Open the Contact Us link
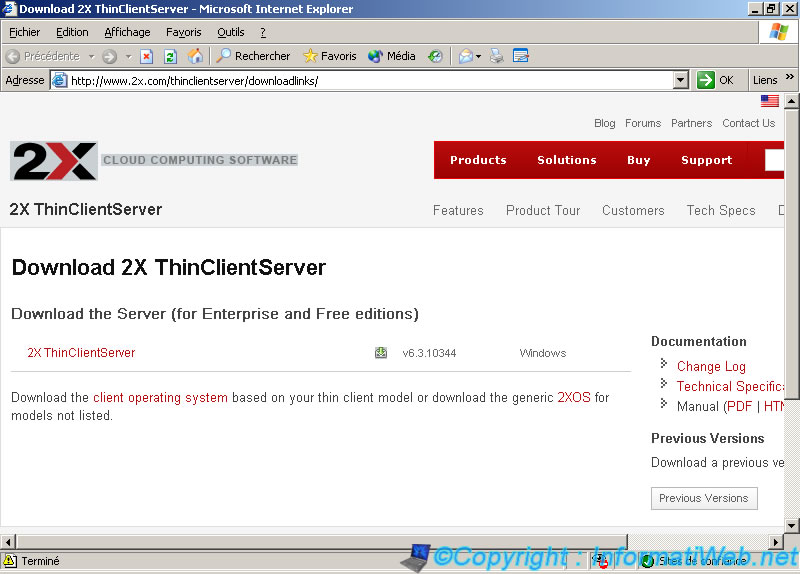Screen dimensions: 800x574 click(x=748, y=123)
